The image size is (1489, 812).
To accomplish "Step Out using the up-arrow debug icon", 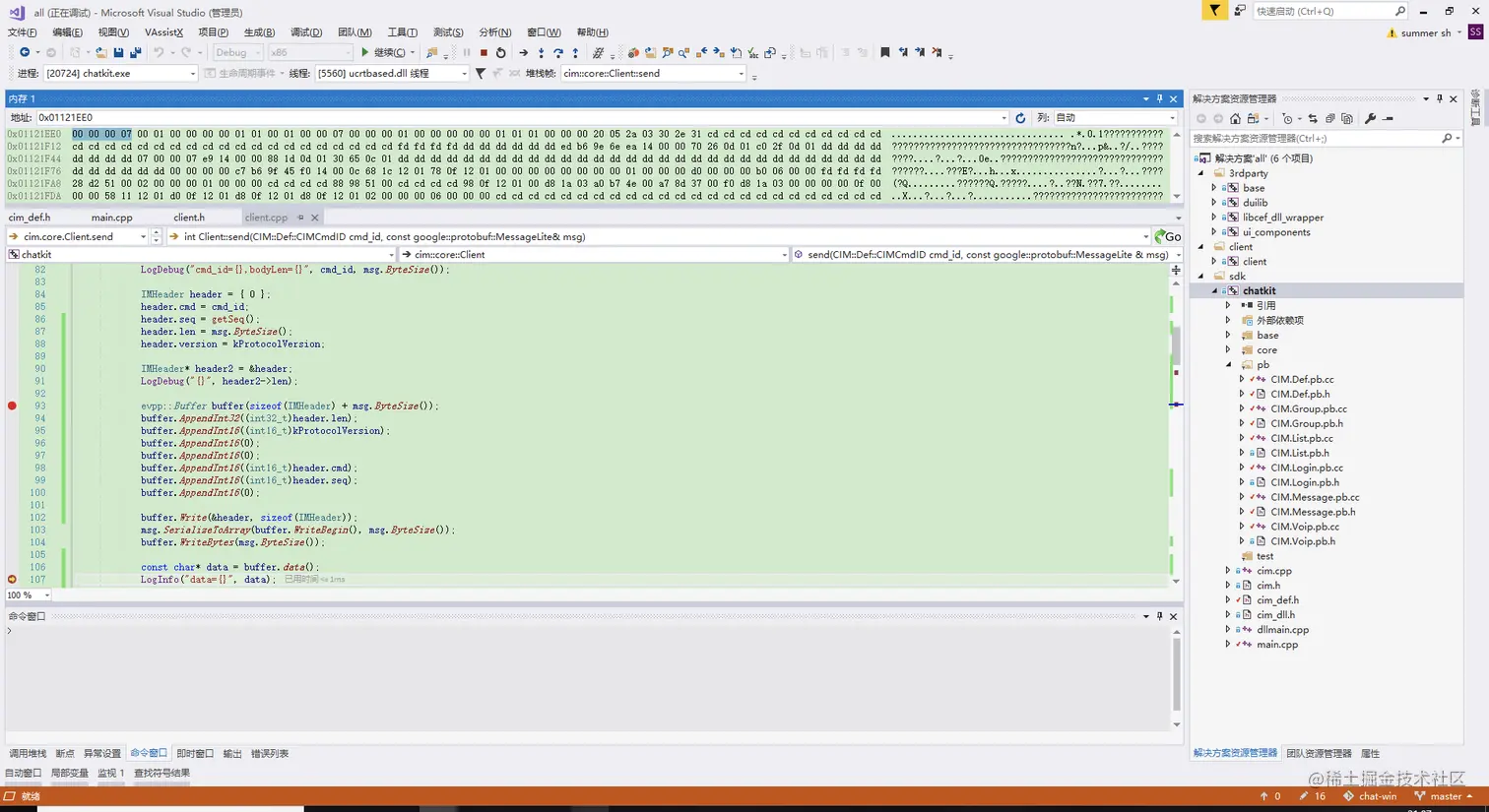I will pyautogui.click(x=576, y=53).
